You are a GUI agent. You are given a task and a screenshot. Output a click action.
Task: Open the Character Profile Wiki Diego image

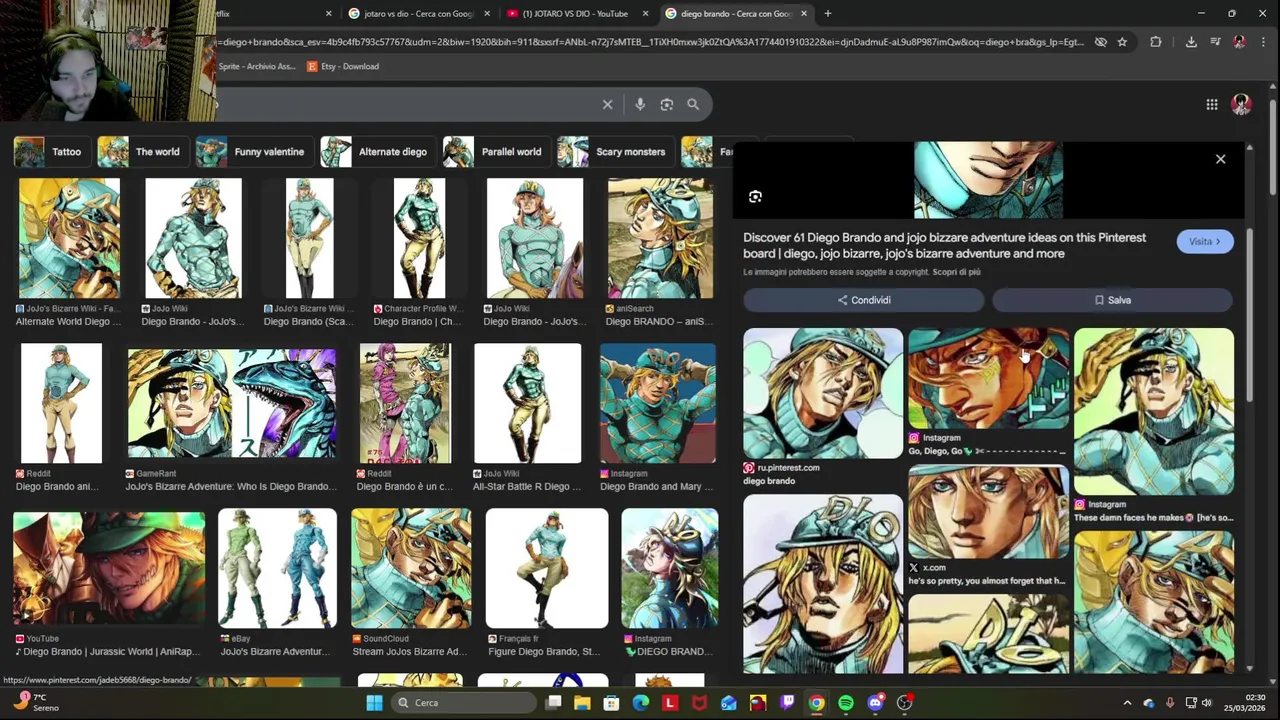[419, 238]
